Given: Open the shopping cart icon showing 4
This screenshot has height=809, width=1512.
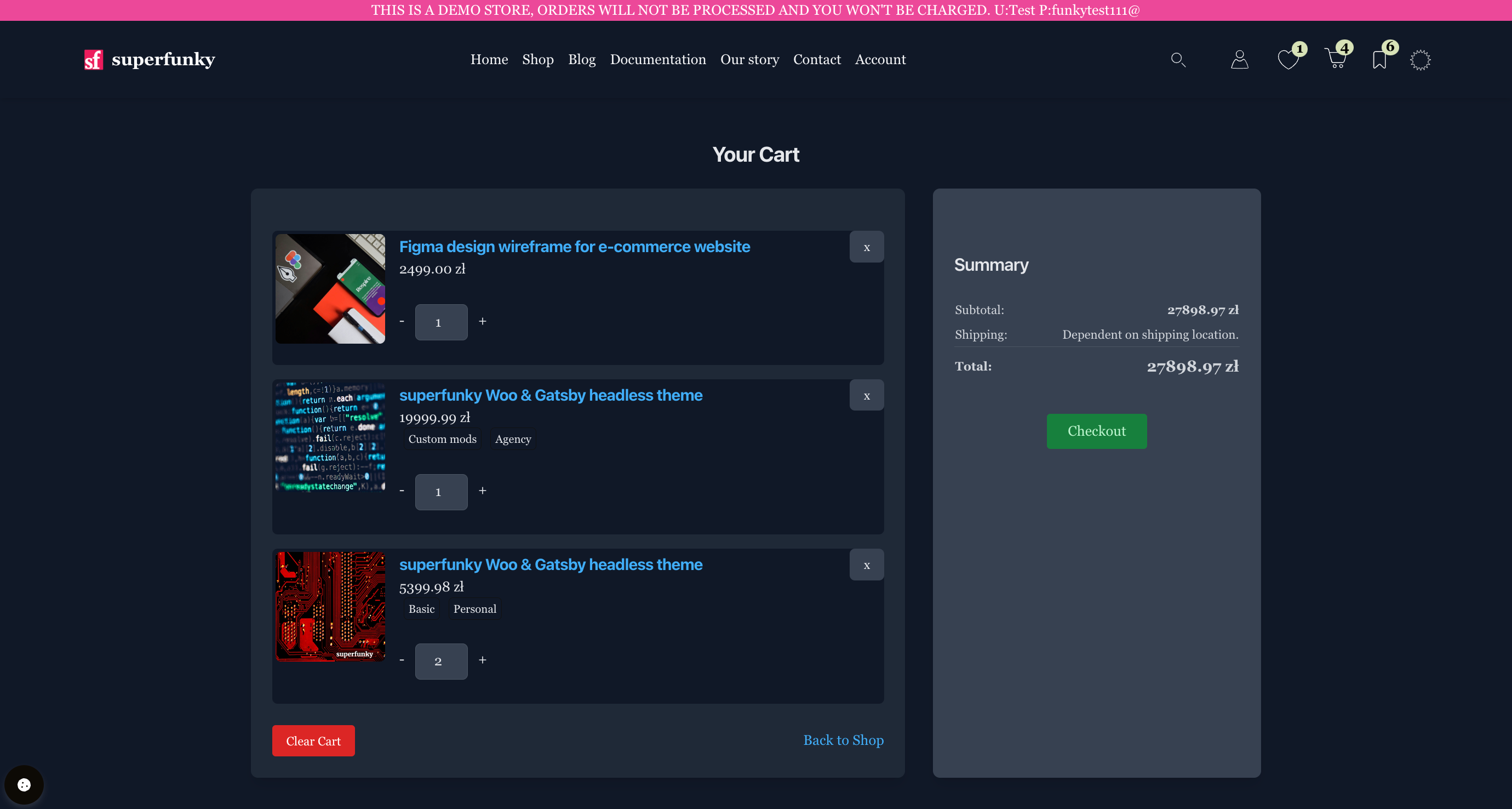Looking at the screenshot, I should point(1337,59).
